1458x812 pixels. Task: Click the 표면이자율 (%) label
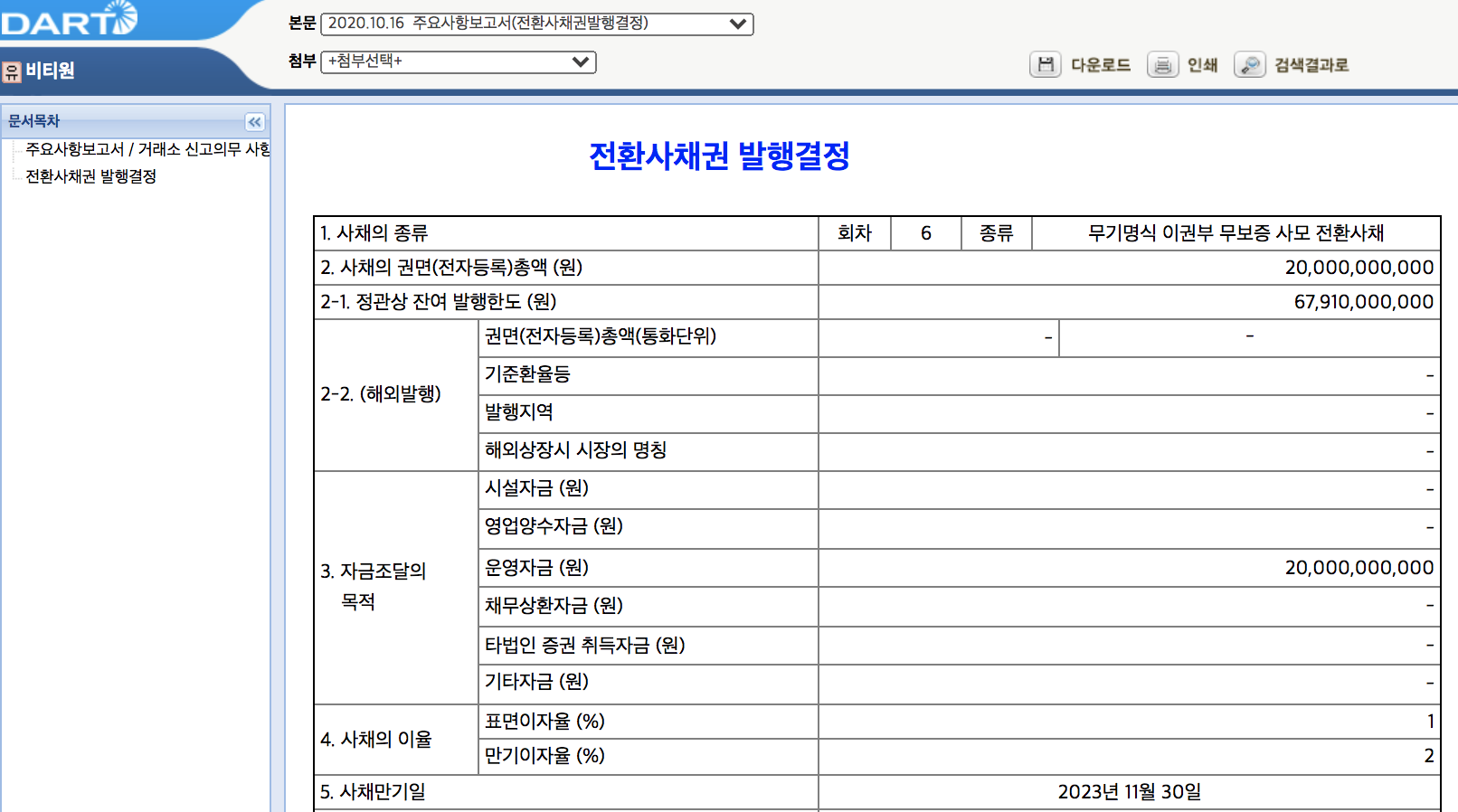[544, 722]
